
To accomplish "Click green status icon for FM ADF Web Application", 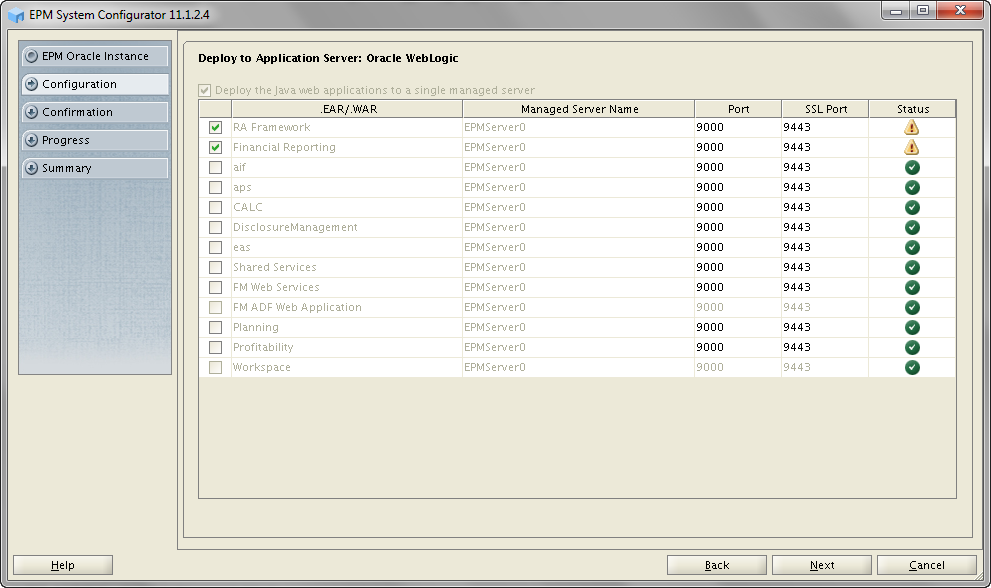I will [x=912, y=308].
